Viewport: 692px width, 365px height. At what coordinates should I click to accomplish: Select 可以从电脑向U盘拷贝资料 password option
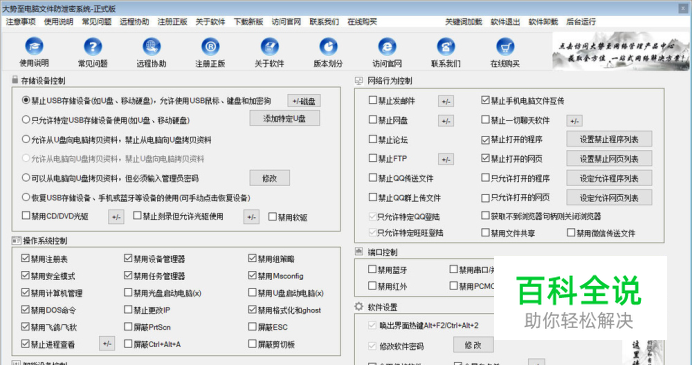pos(26,178)
